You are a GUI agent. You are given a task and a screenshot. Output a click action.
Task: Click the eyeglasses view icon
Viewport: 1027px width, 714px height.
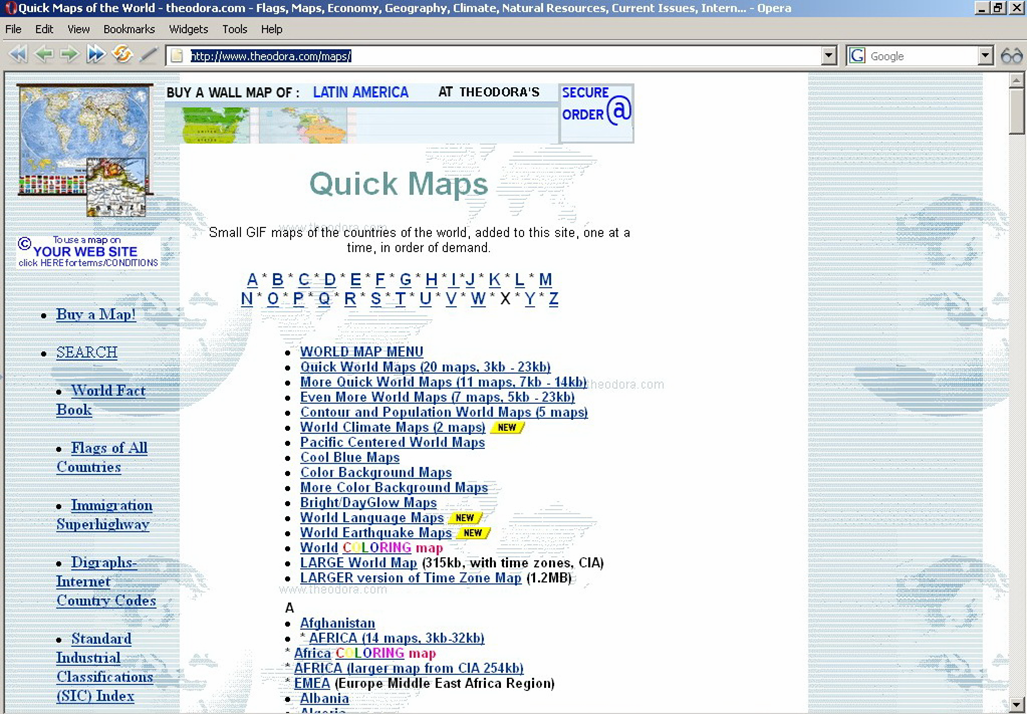(1011, 56)
